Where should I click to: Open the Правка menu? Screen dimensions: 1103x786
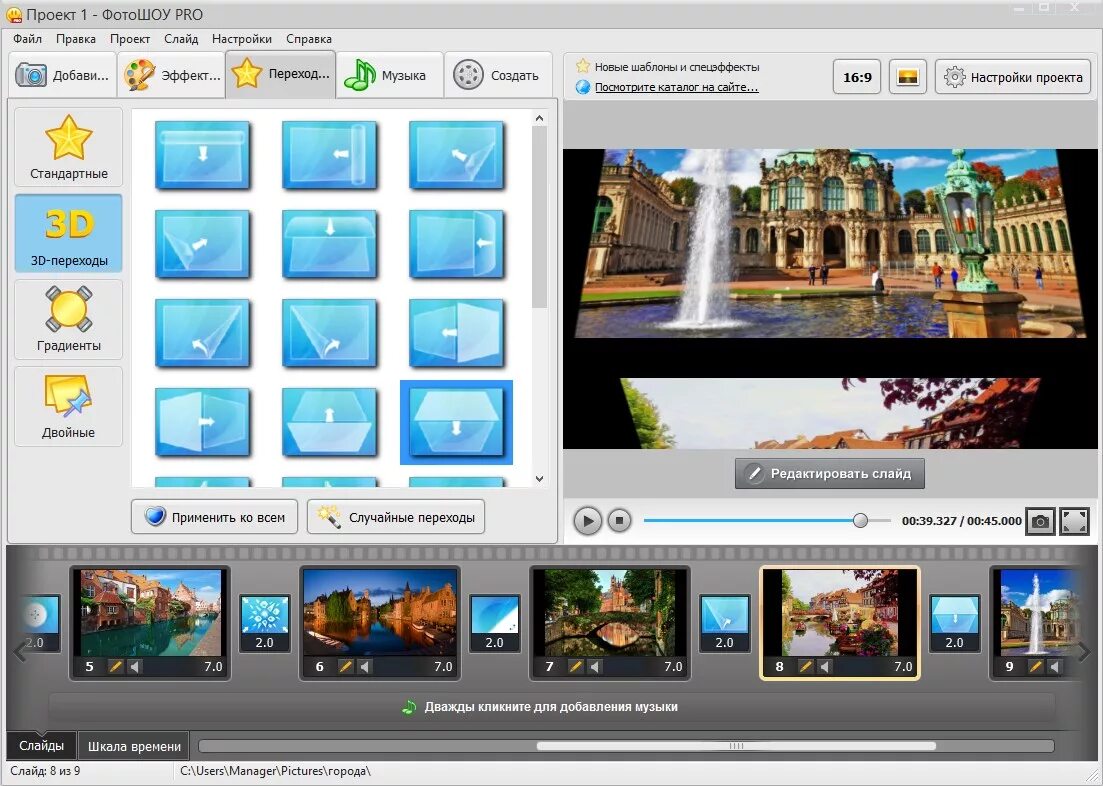76,39
